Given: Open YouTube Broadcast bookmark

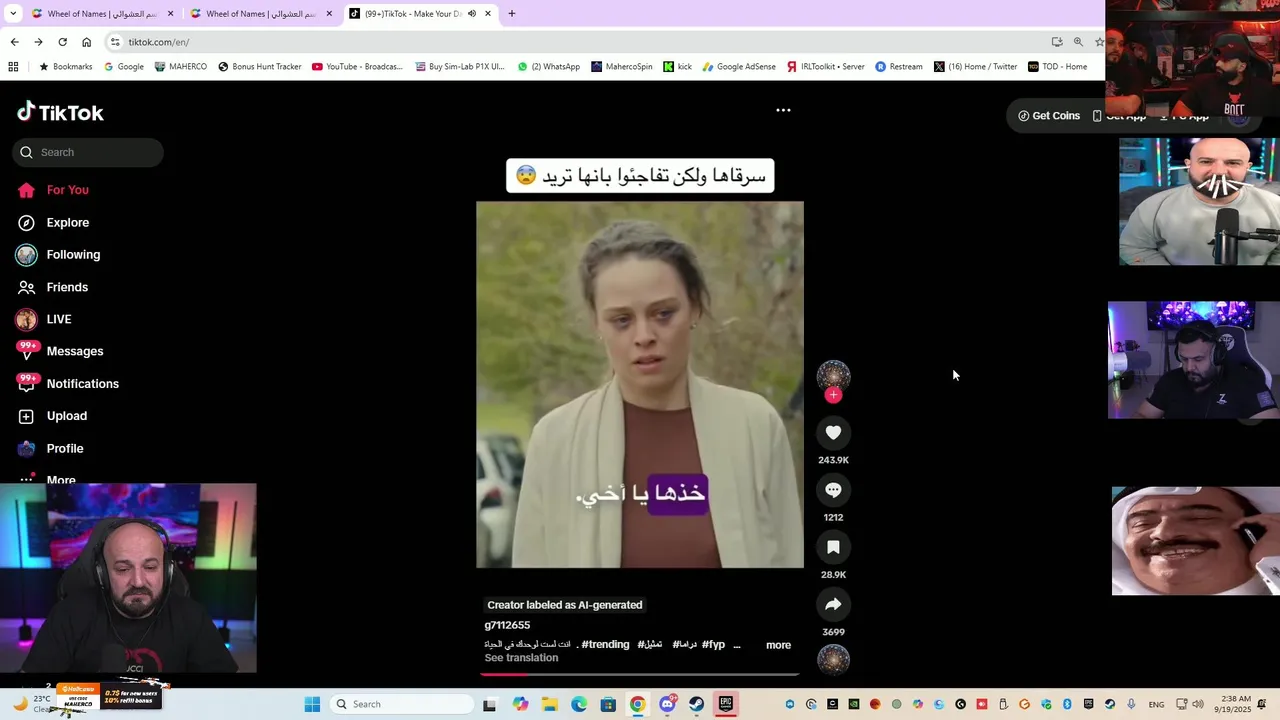Looking at the screenshot, I should [357, 67].
